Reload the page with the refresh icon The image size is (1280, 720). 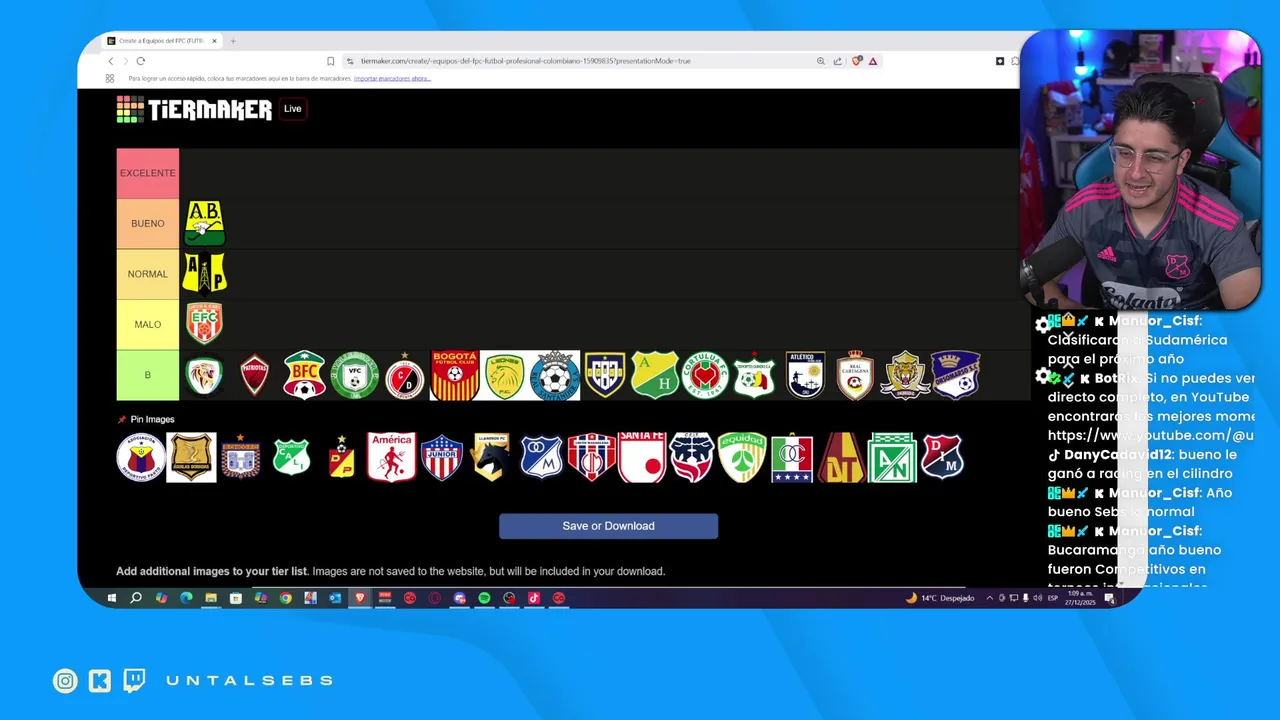(x=140, y=61)
